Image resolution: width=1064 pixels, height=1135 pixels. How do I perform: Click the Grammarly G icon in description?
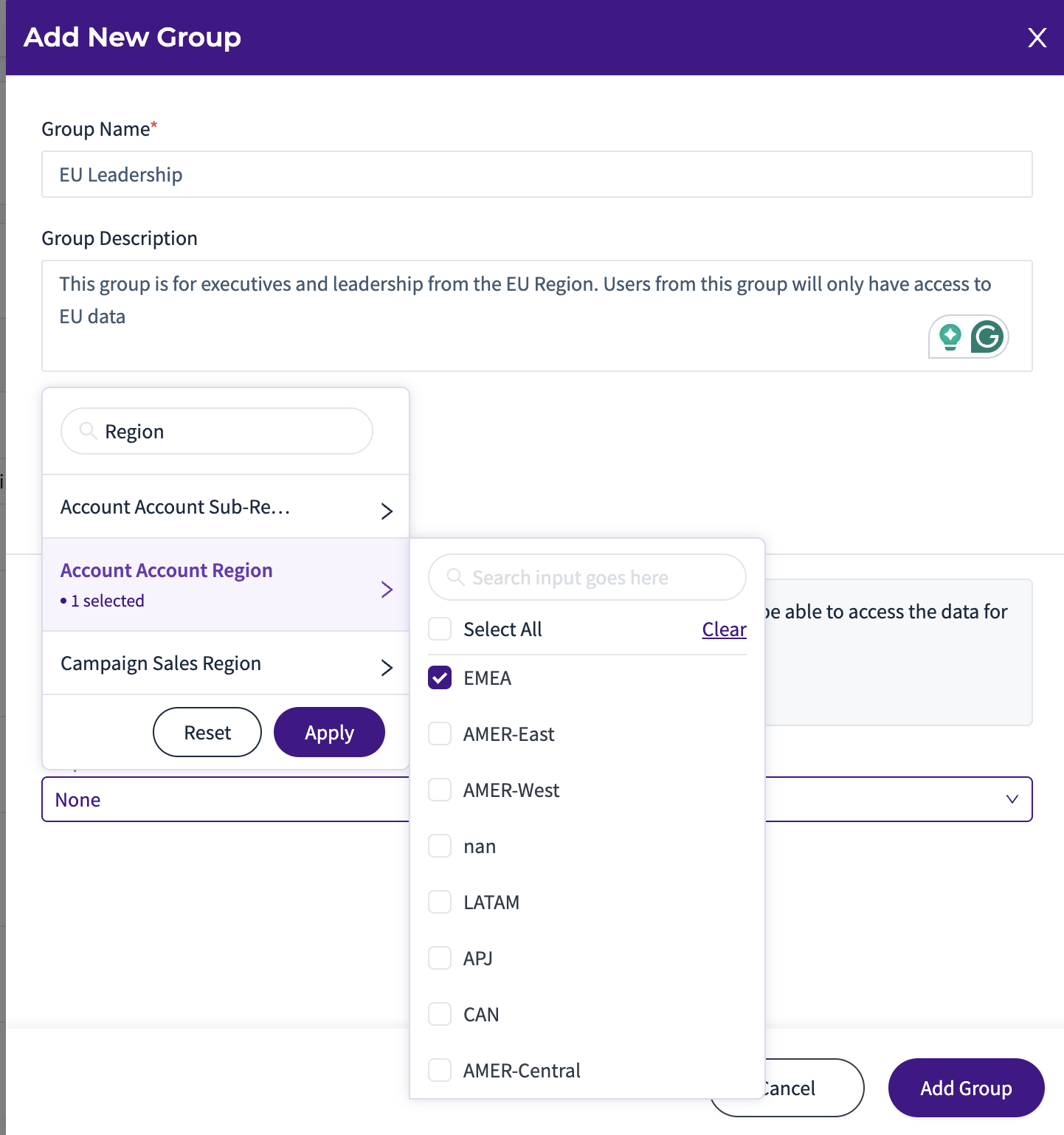987,337
